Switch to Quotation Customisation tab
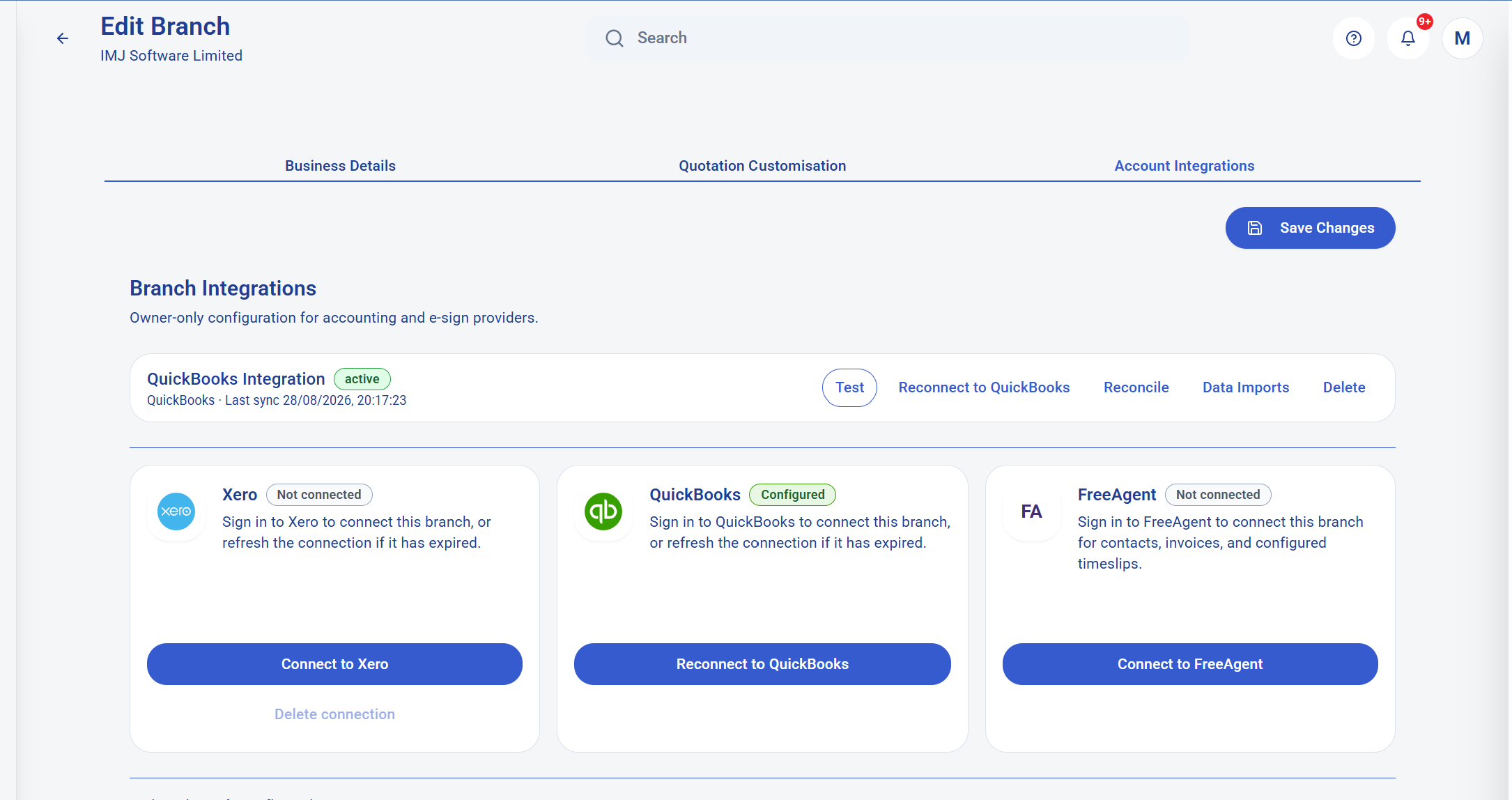1512x800 pixels. [x=762, y=166]
